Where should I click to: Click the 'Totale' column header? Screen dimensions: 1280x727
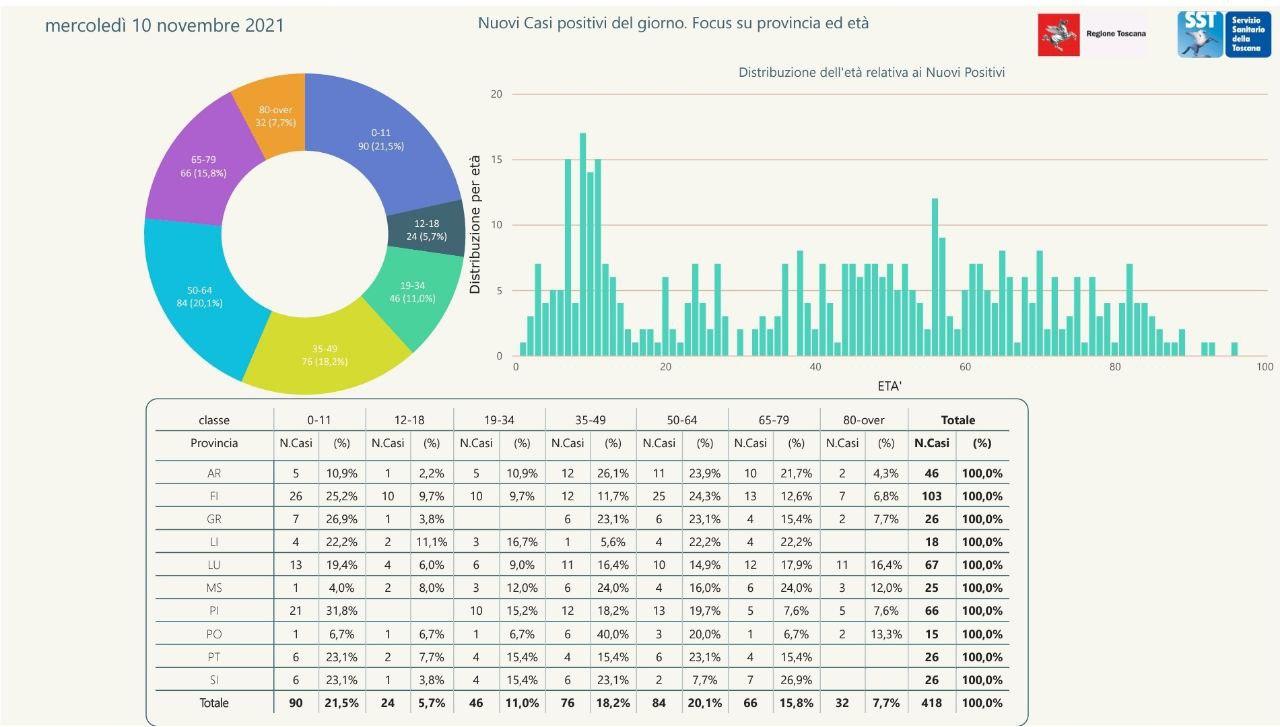coord(957,420)
